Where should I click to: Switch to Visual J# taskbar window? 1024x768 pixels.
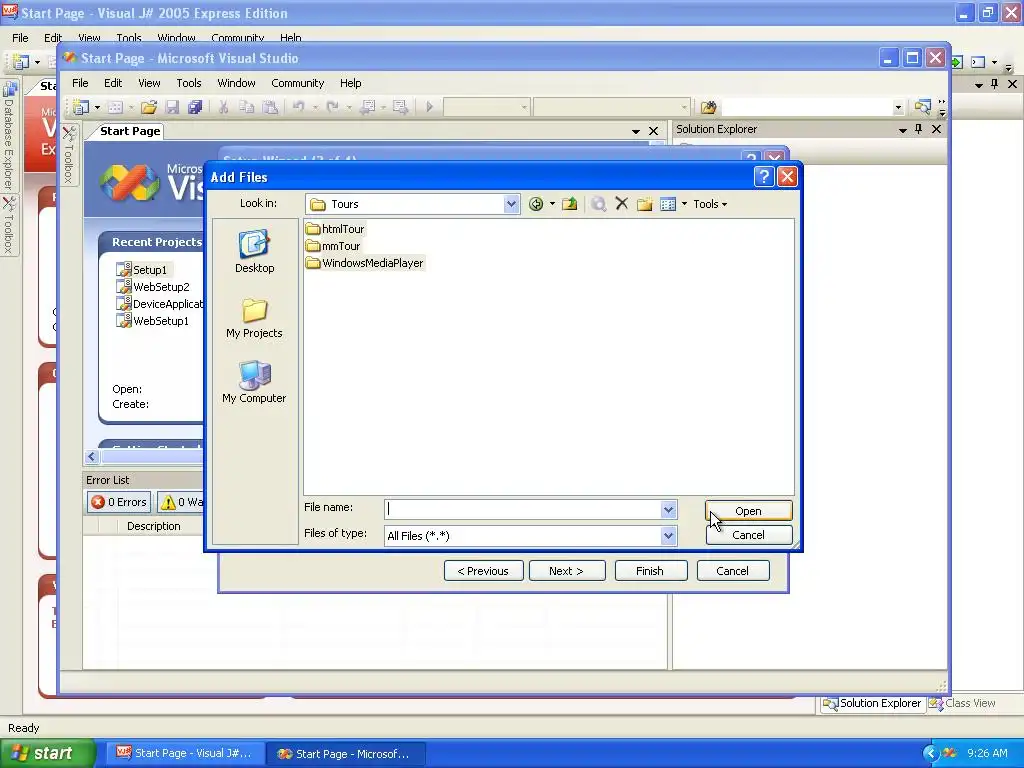coord(184,754)
